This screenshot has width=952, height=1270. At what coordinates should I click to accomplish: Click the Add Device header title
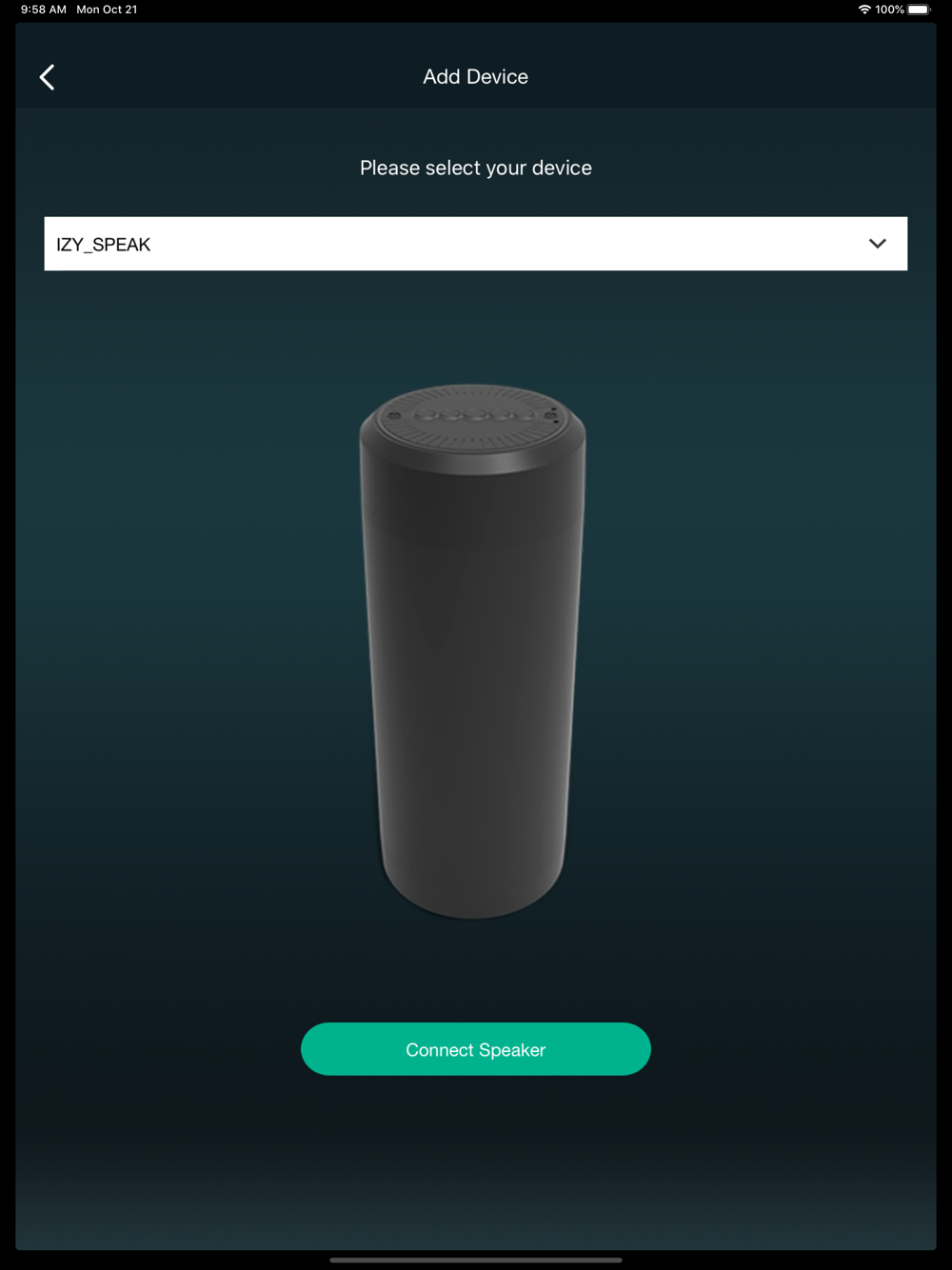[x=475, y=77]
